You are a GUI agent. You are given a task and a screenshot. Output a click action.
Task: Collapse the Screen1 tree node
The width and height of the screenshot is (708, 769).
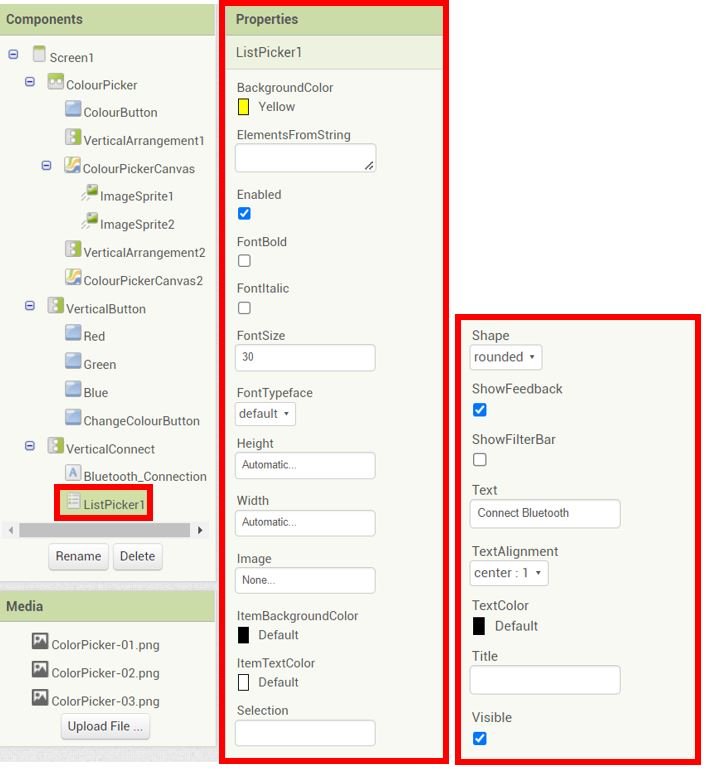[x=13, y=54]
